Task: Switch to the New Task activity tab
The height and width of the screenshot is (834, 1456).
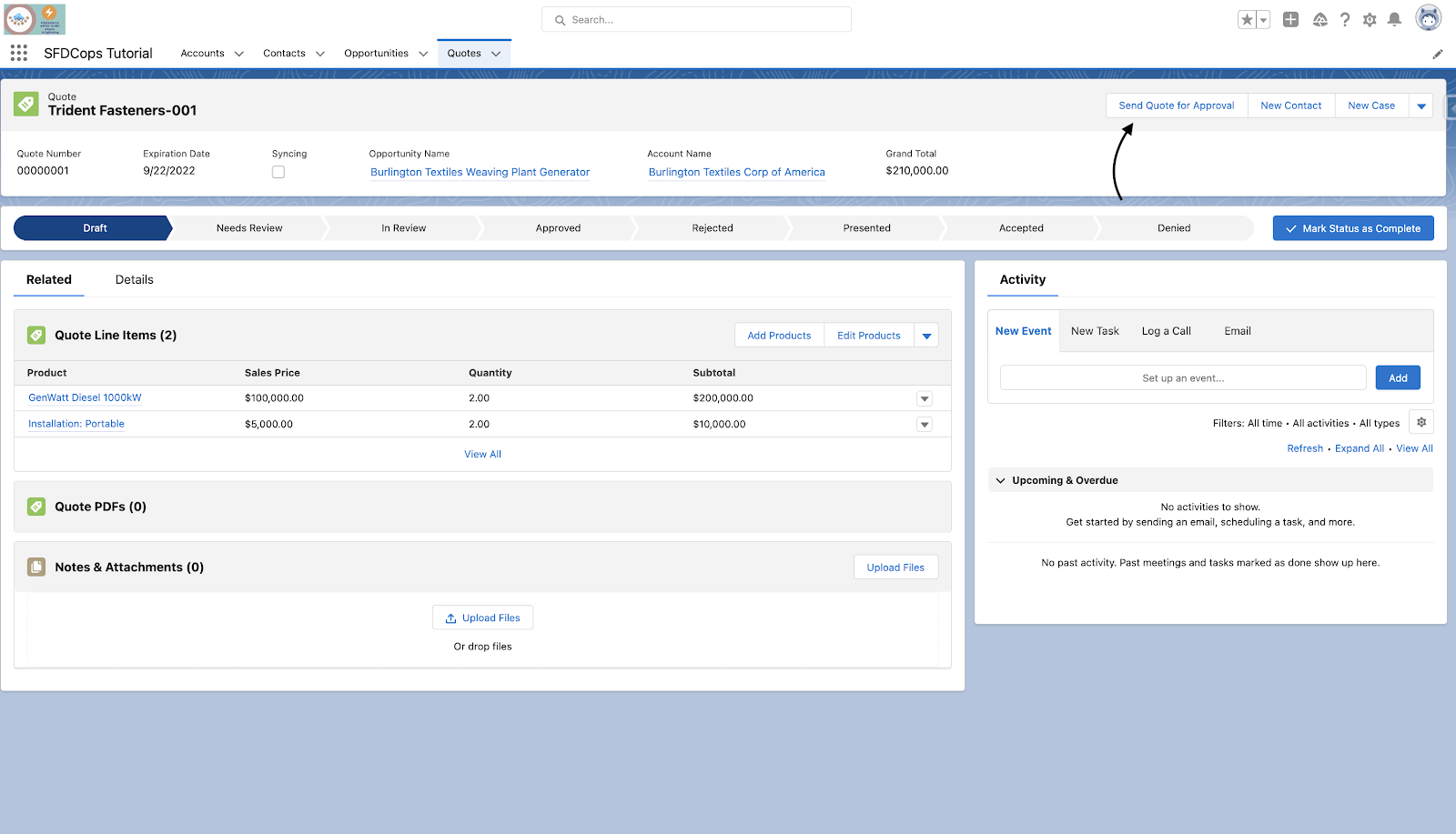Action: (x=1095, y=331)
